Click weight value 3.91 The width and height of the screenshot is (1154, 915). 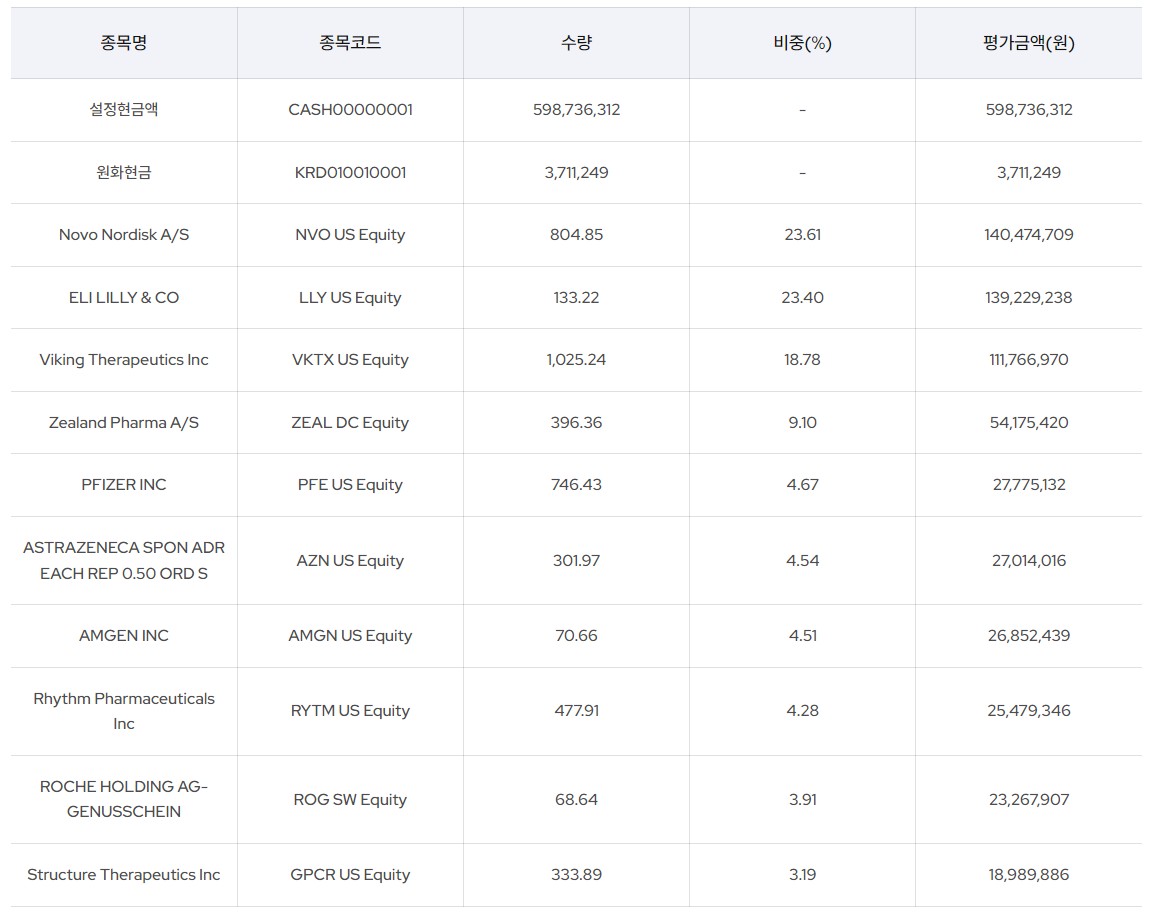802,799
